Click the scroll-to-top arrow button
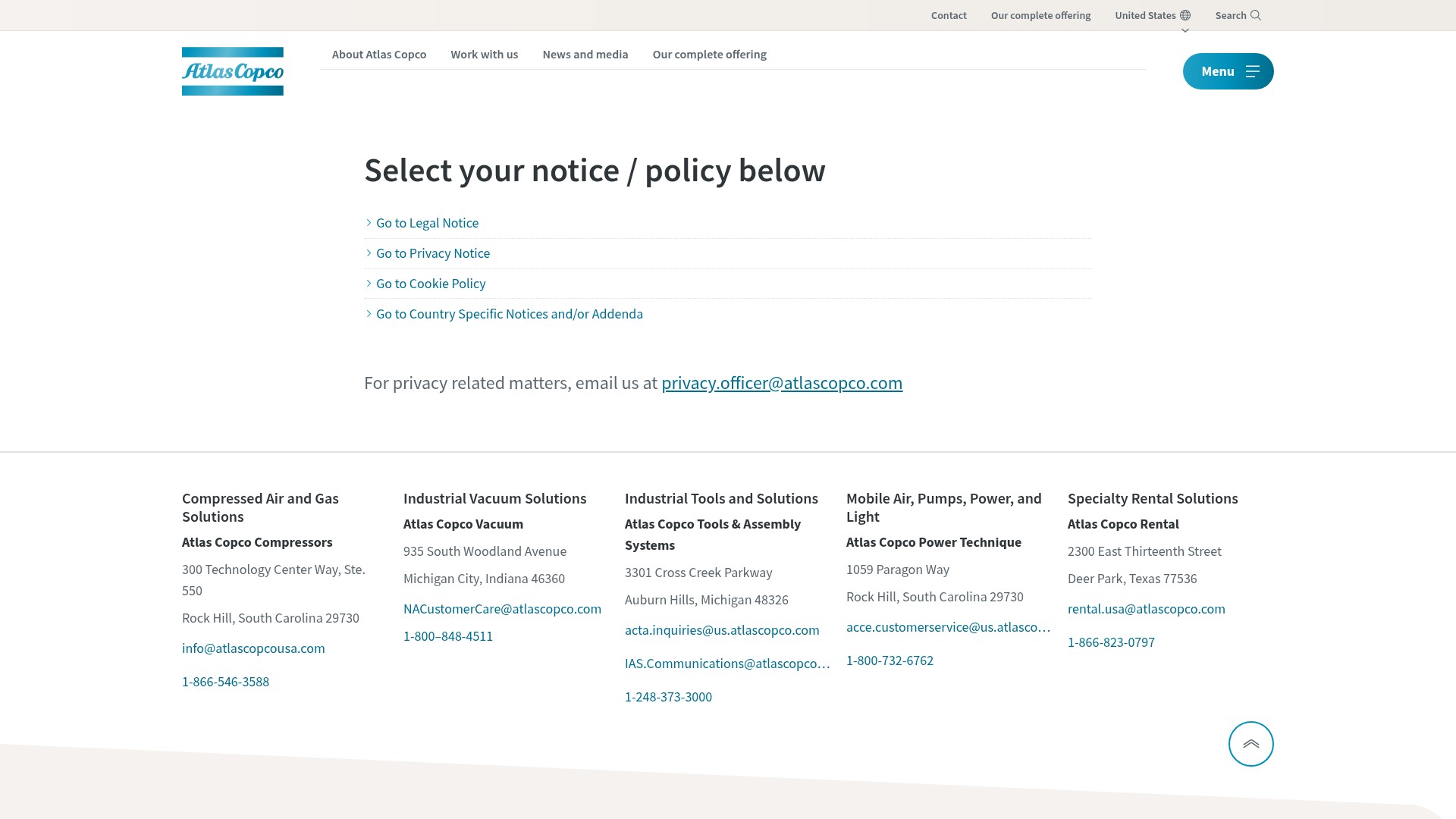1456x819 pixels. 1251,744
